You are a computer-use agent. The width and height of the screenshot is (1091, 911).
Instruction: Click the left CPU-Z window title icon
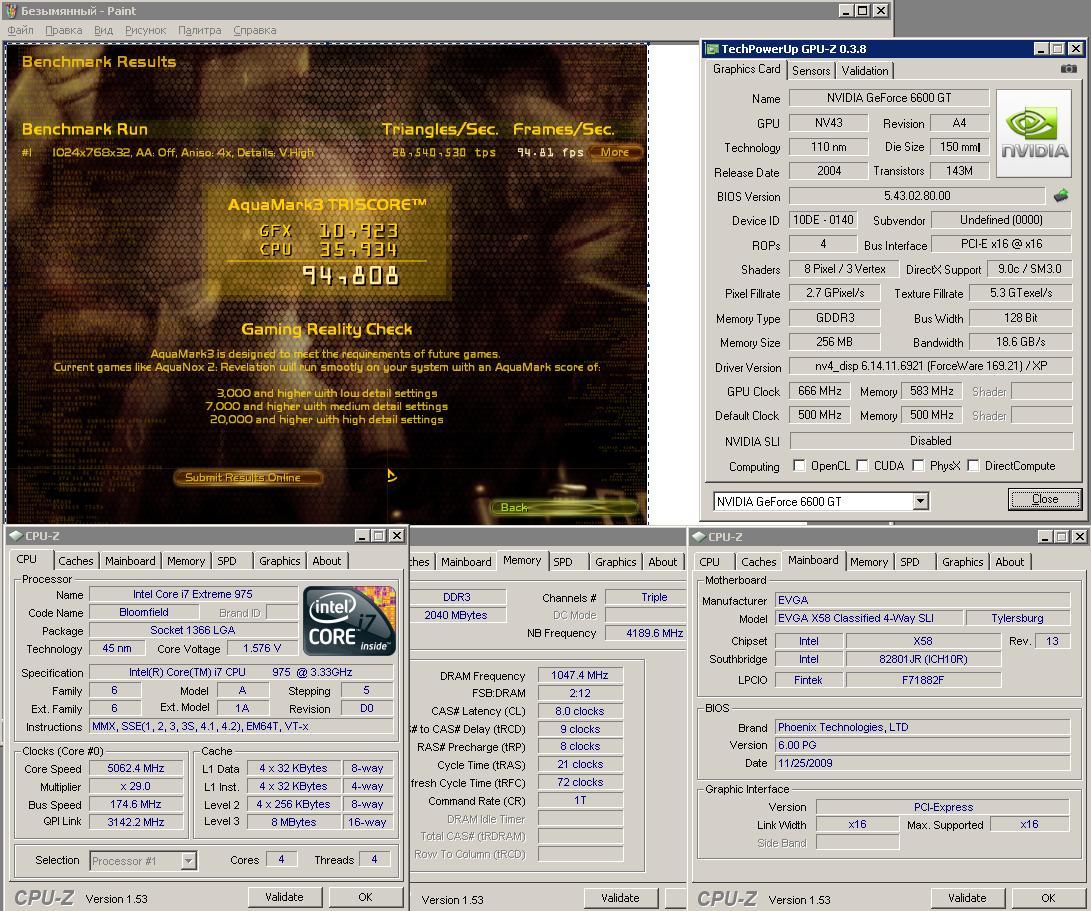15,535
